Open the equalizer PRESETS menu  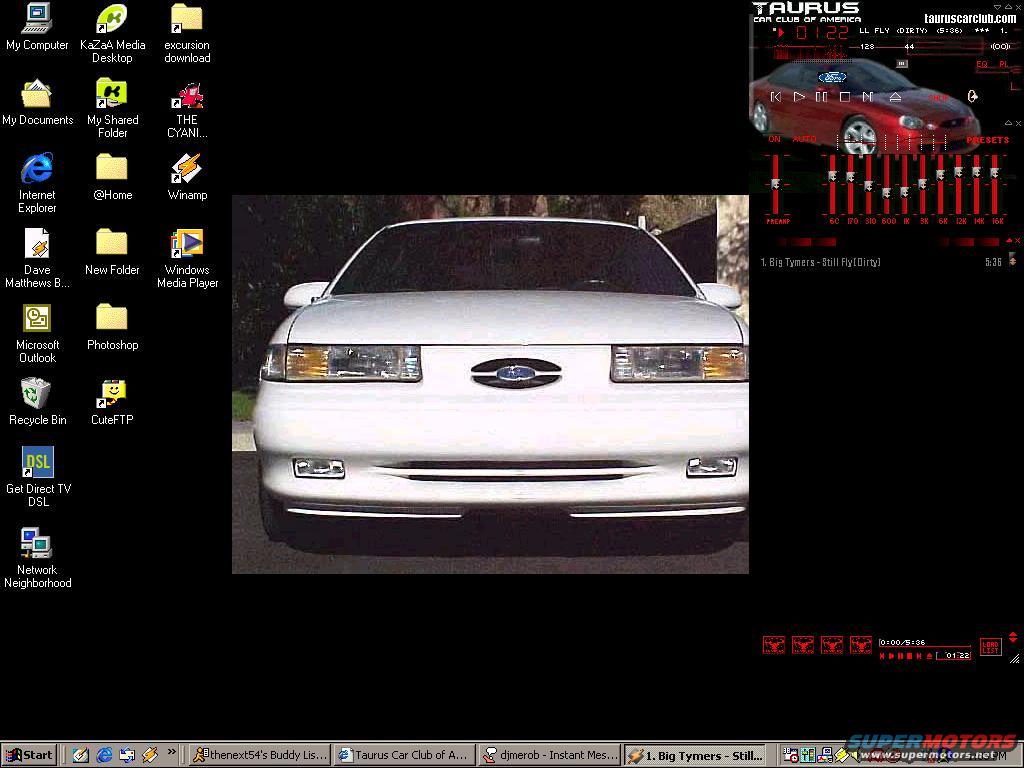click(988, 140)
